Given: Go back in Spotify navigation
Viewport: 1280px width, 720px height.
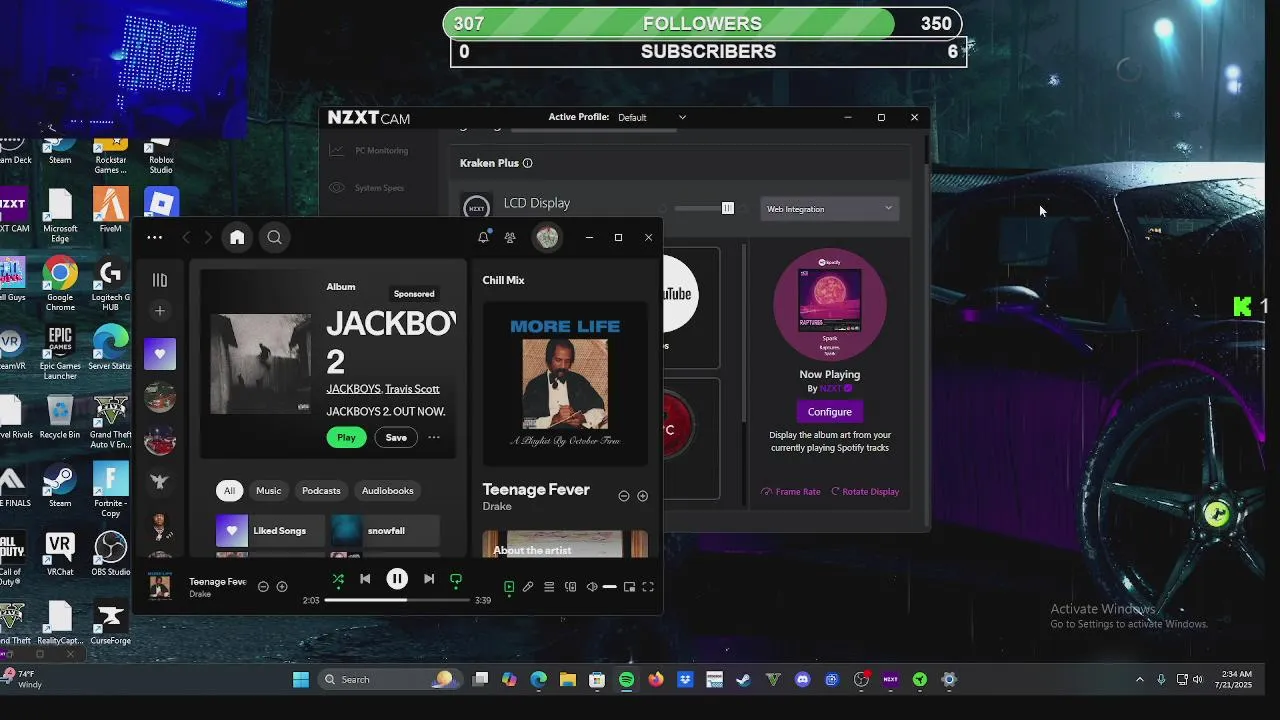Looking at the screenshot, I should pyautogui.click(x=186, y=237).
